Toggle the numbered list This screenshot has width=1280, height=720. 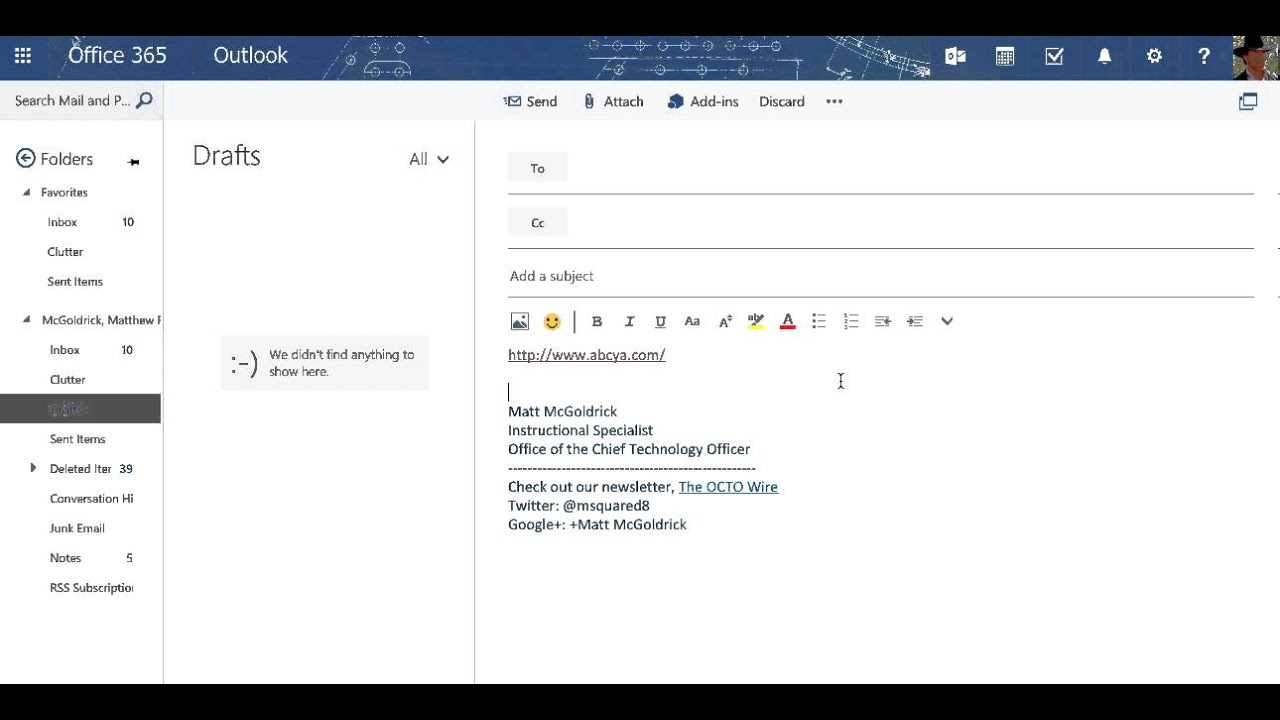click(x=851, y=321)
